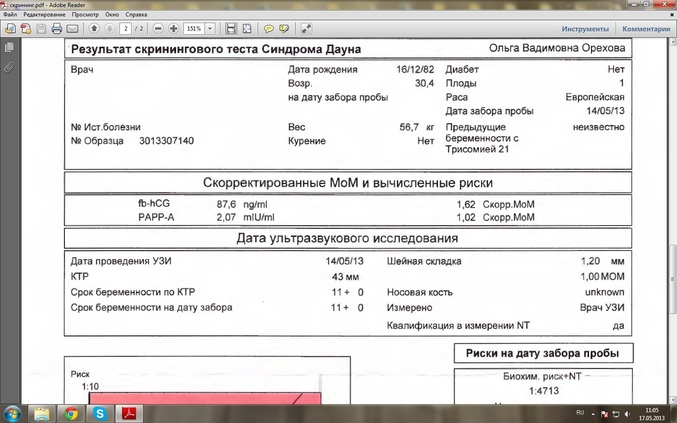Image resolution: width=677 pixels, height=423 pixels.
Task: Open the Инструменты pane
Action: tap(585, 29)
